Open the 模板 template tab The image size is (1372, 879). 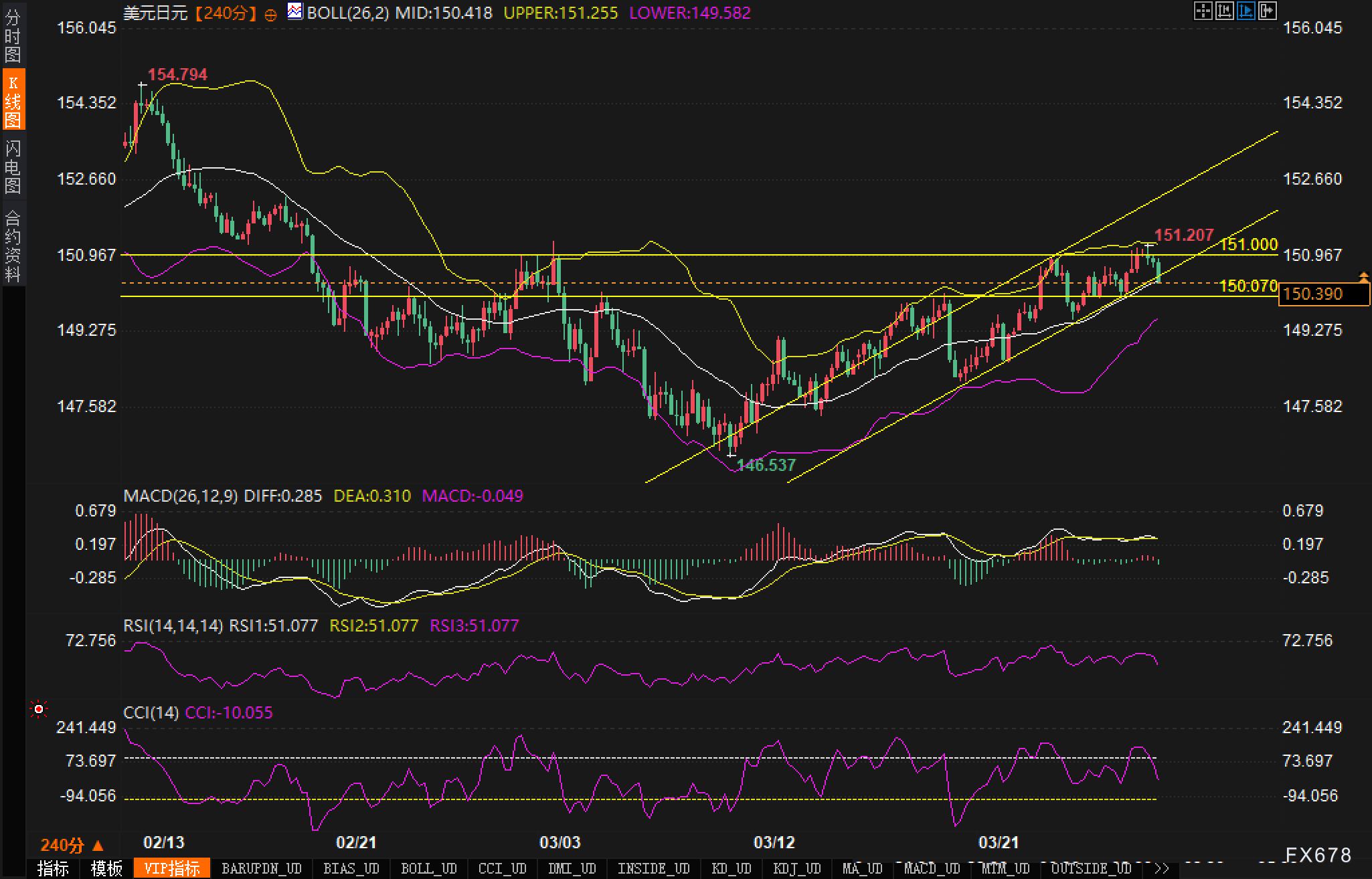pos(106,869)
